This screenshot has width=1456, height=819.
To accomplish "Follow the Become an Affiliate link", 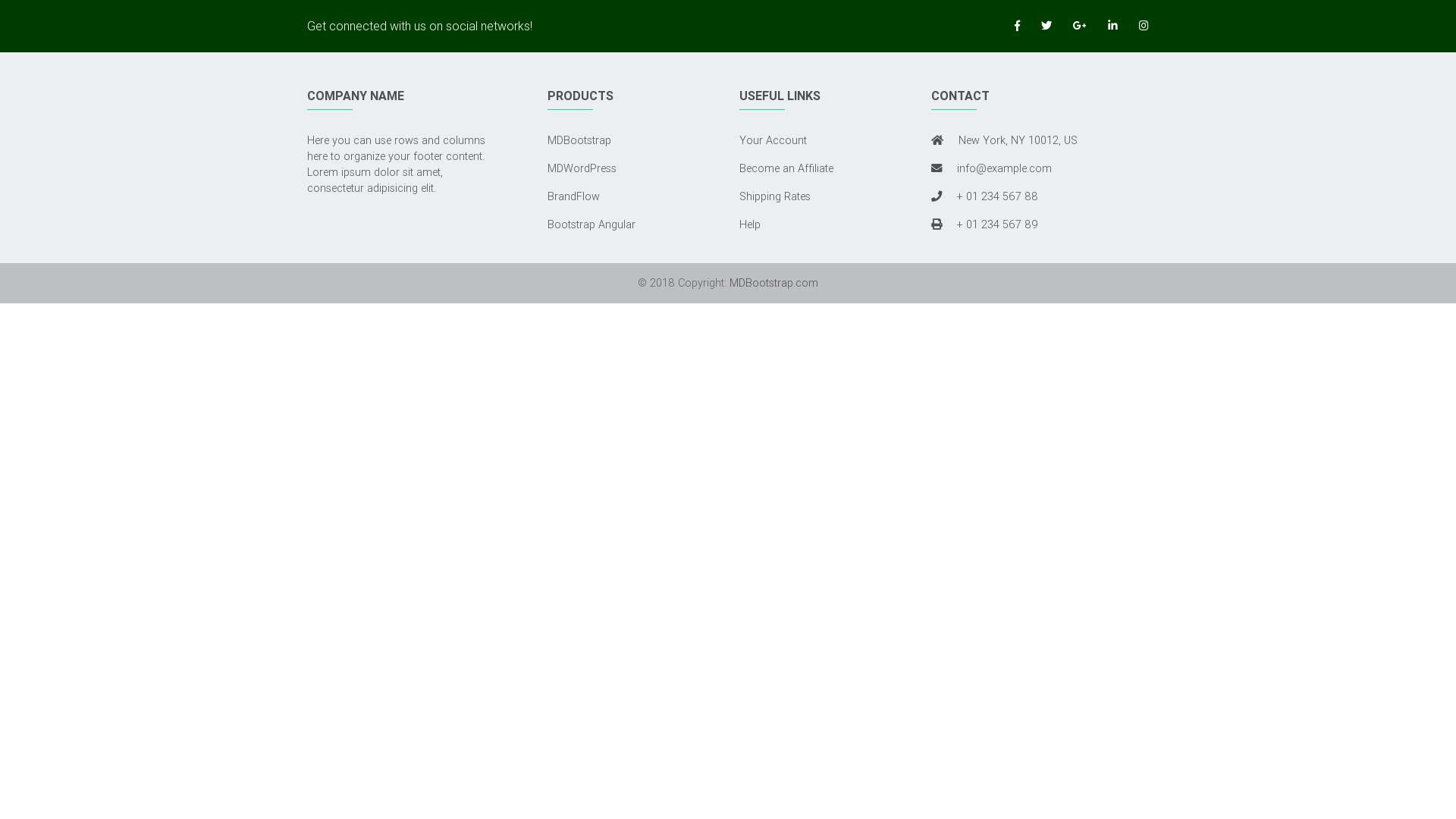I will 786,168.
